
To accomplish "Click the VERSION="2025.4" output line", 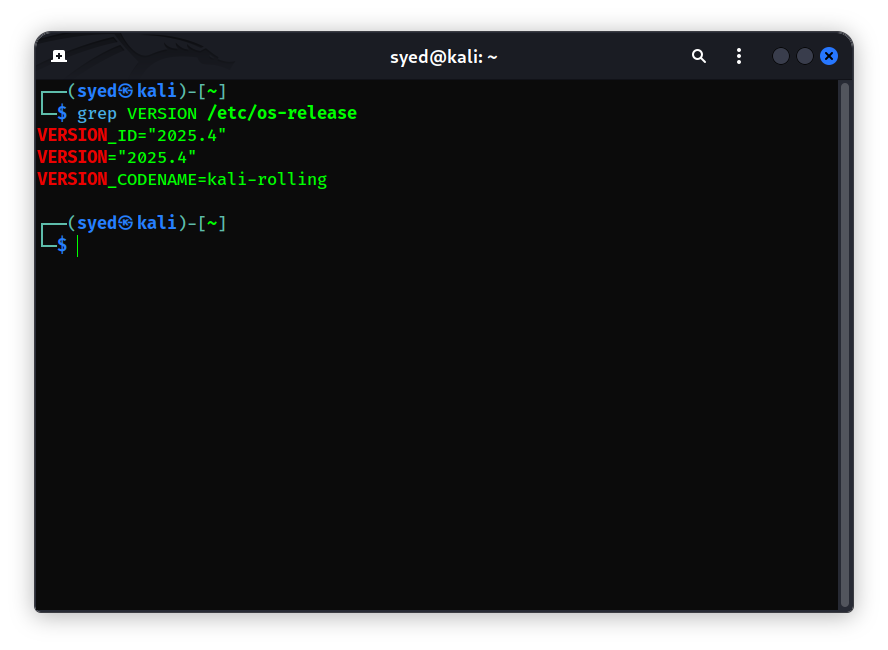I will point(117,158).
